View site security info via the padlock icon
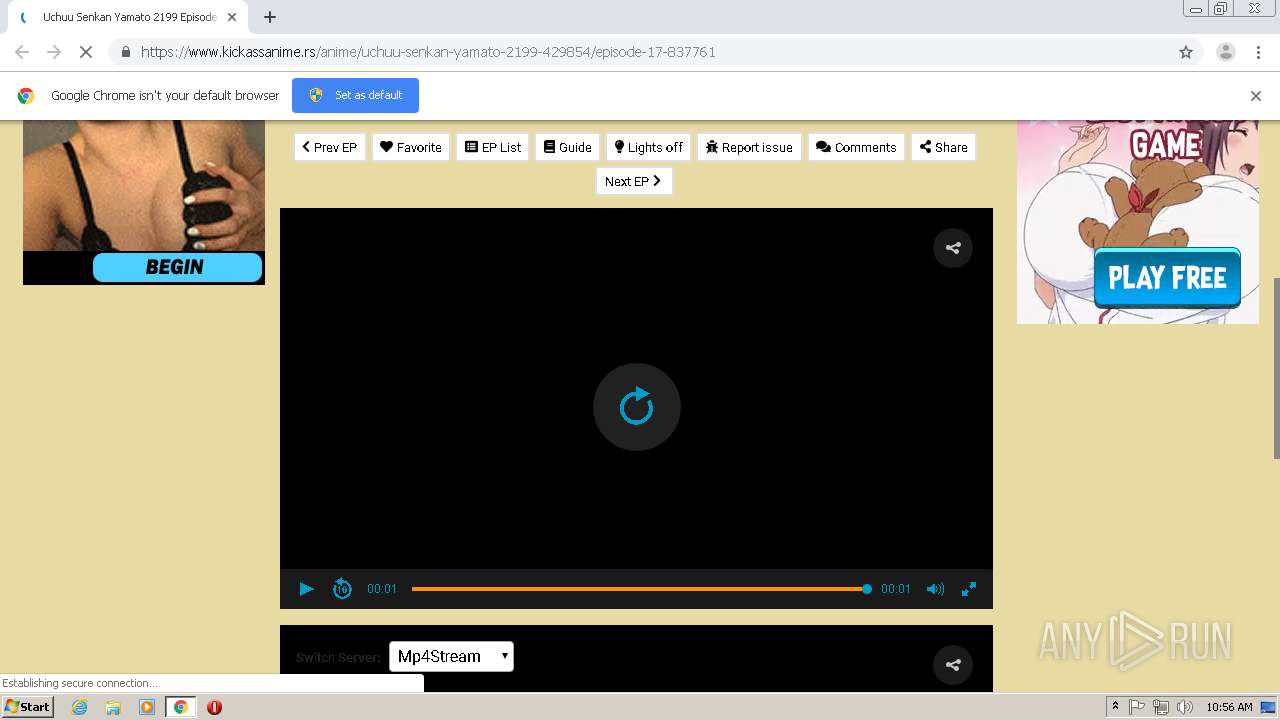The height and width of the screenshot is (720, 1280). coord(125,52)
